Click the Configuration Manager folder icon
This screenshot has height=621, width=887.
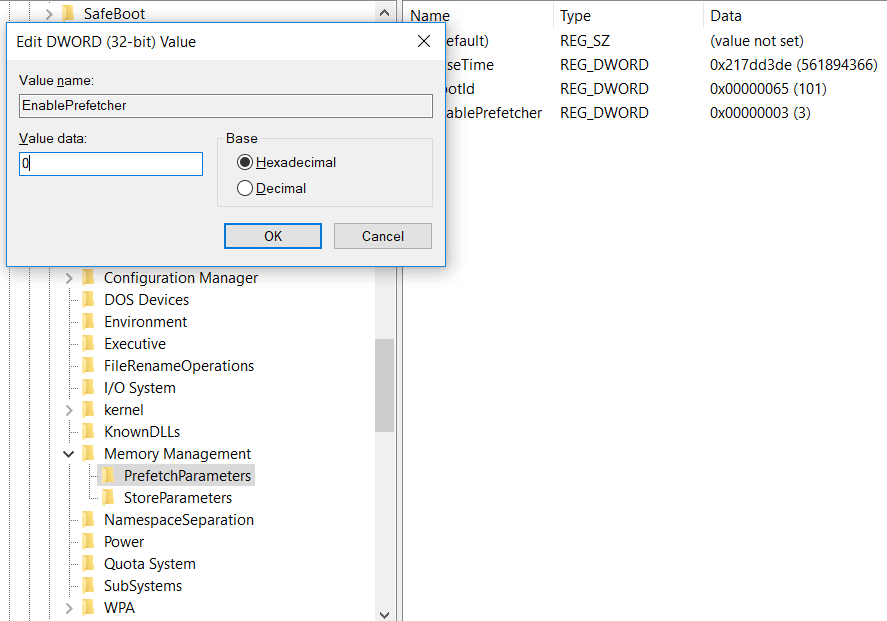[89, 278]
